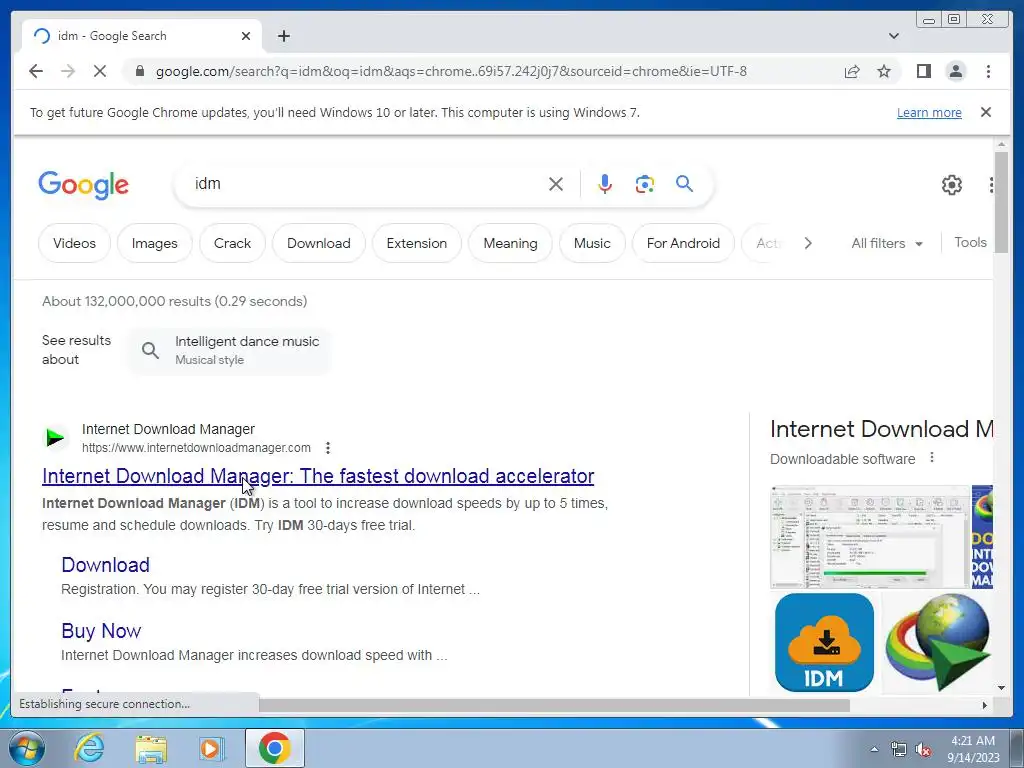This screenshot has width=1024, height=768.
Task: Open Internet Download Manager fastest accelerator link
Action: pyautogui.click(x=318, y=476)
